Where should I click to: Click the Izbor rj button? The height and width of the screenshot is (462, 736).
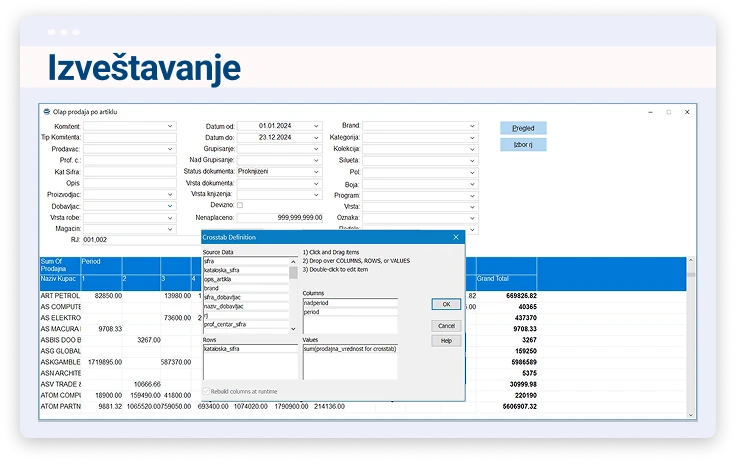523,145
